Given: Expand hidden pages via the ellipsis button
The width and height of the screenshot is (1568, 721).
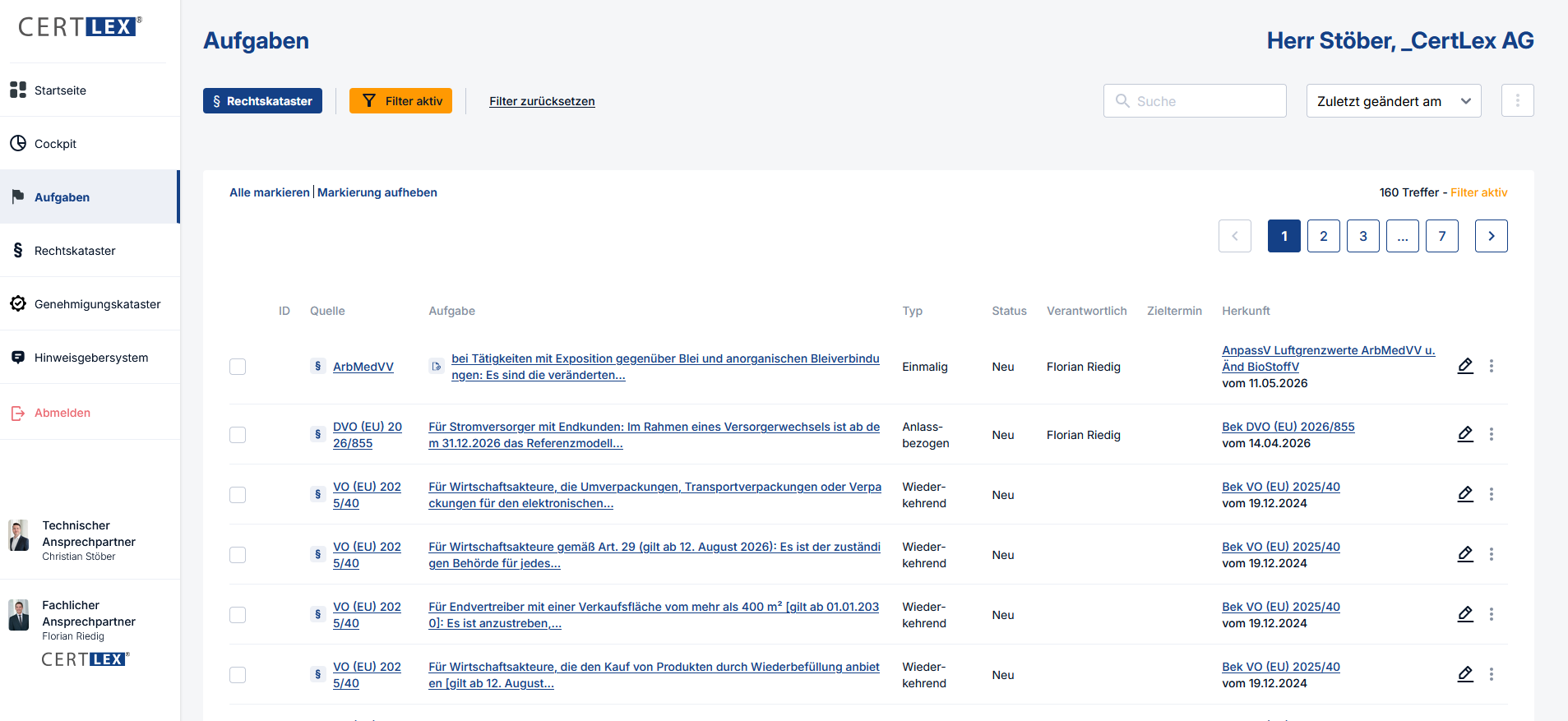Looking at the screenshot, I should click(x=1403, y=236).
